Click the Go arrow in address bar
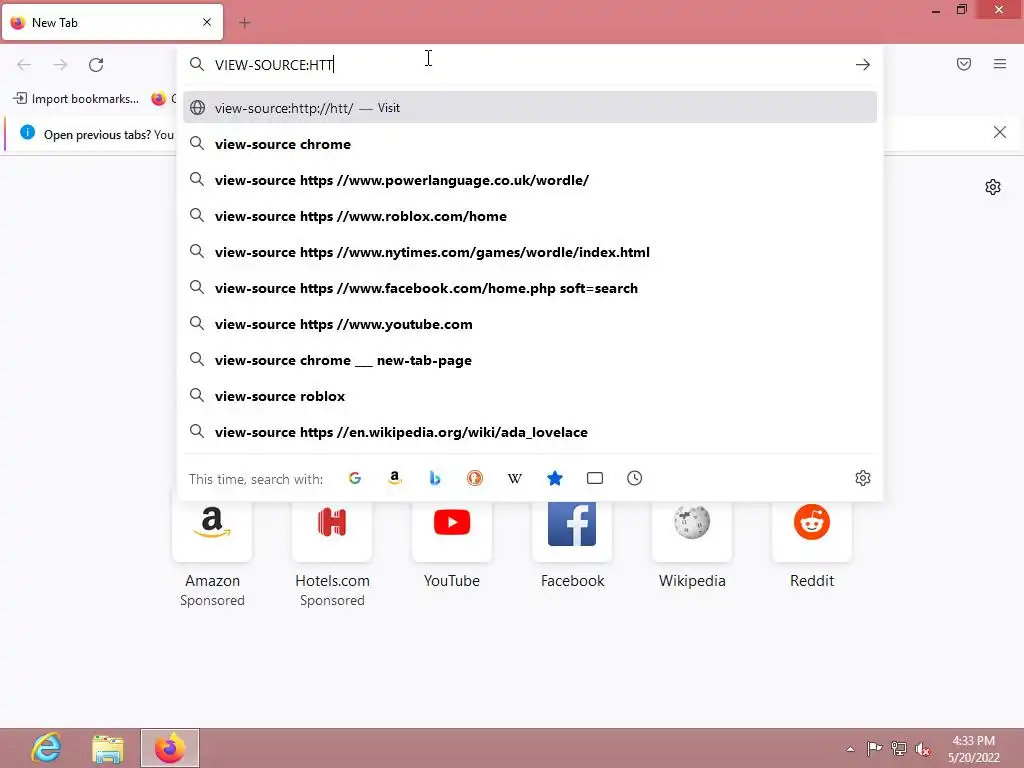Image resolution: width=1024 pixels, height=768 pixels. 863,65
